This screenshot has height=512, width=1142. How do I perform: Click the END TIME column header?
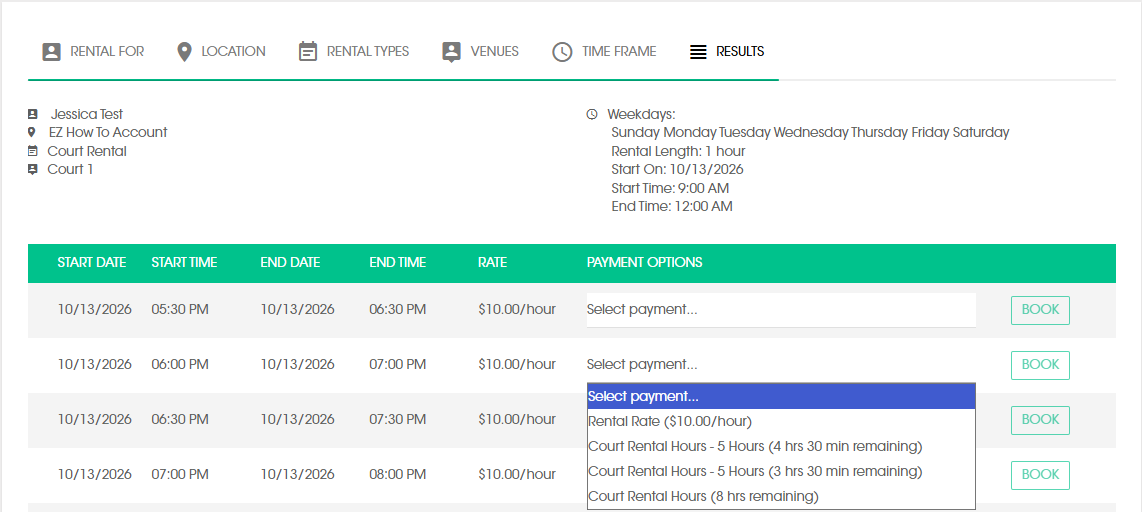(398, 263)
